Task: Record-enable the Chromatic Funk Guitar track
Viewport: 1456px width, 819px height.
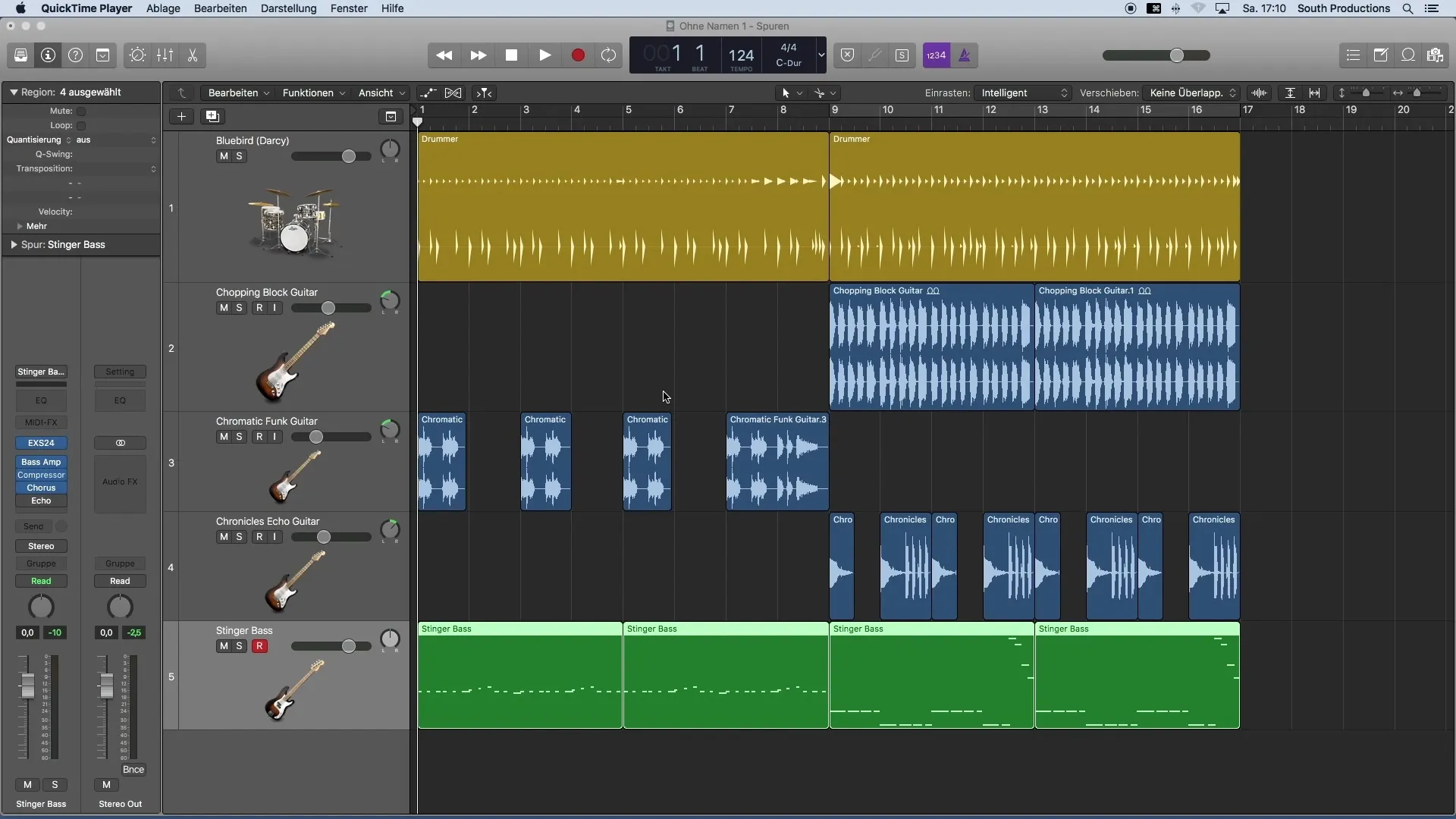Action: [x=259, y=437]
